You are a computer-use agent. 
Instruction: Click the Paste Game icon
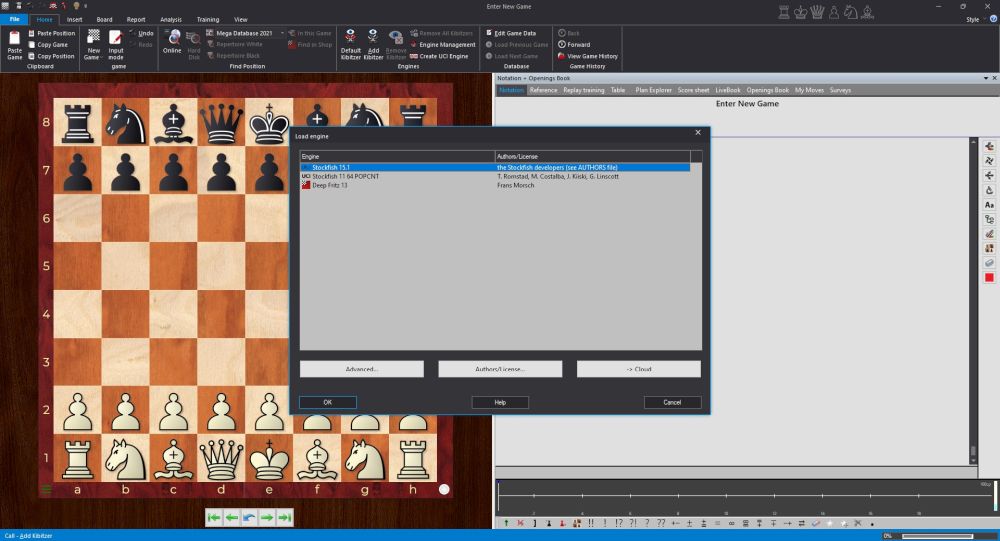pyautogui.click(x=14, y=40)
